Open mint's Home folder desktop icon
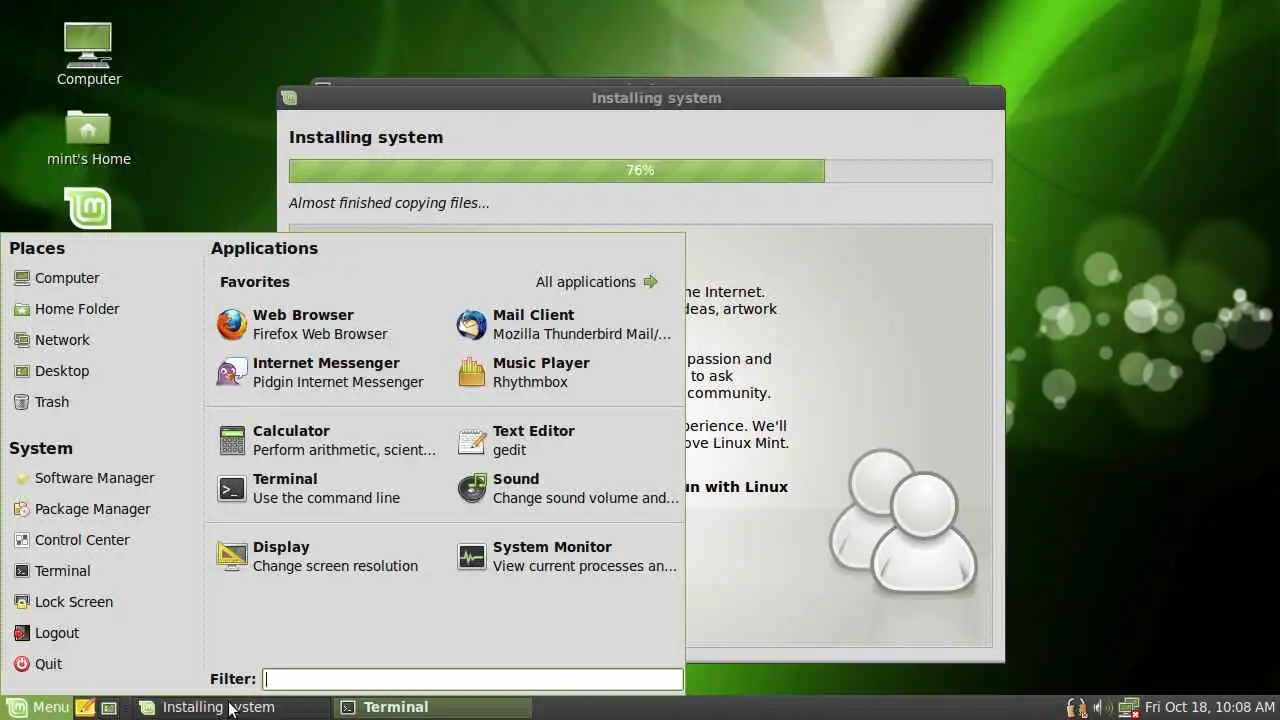1280x720 pixels. 88,127
